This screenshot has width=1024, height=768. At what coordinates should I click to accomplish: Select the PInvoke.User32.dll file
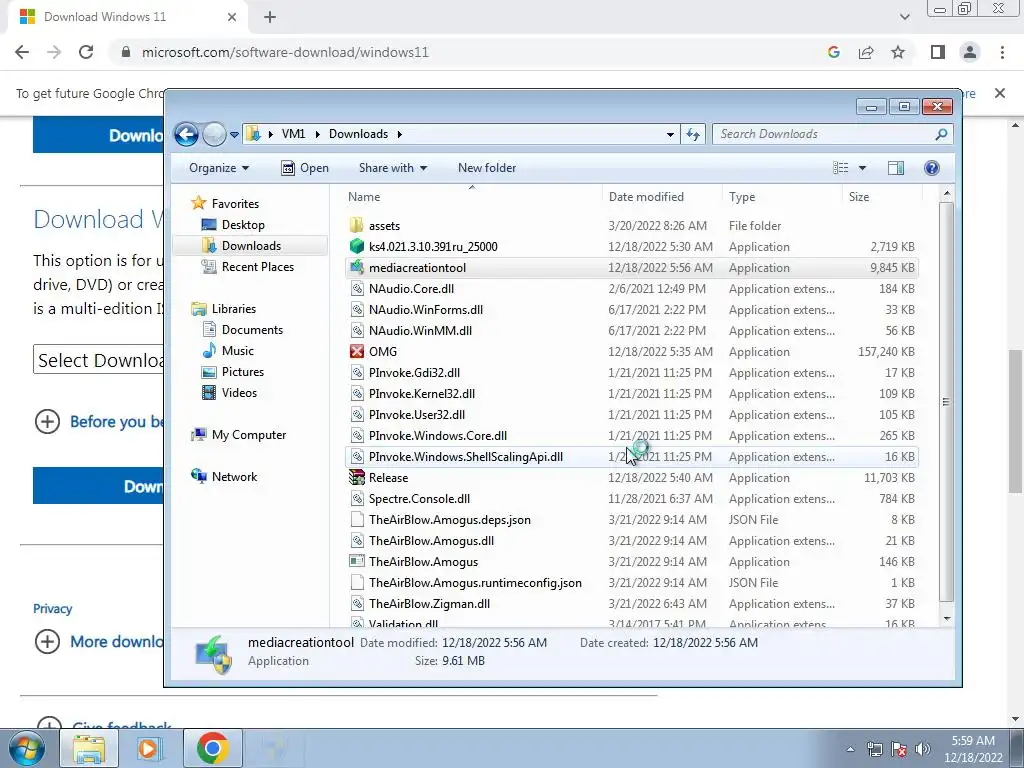click(632, 415)
